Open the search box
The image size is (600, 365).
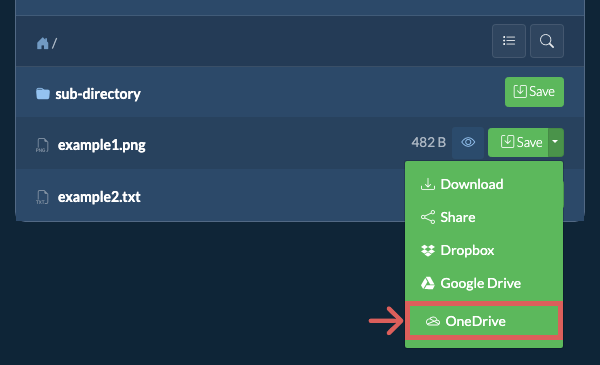[x=546, y=41]
